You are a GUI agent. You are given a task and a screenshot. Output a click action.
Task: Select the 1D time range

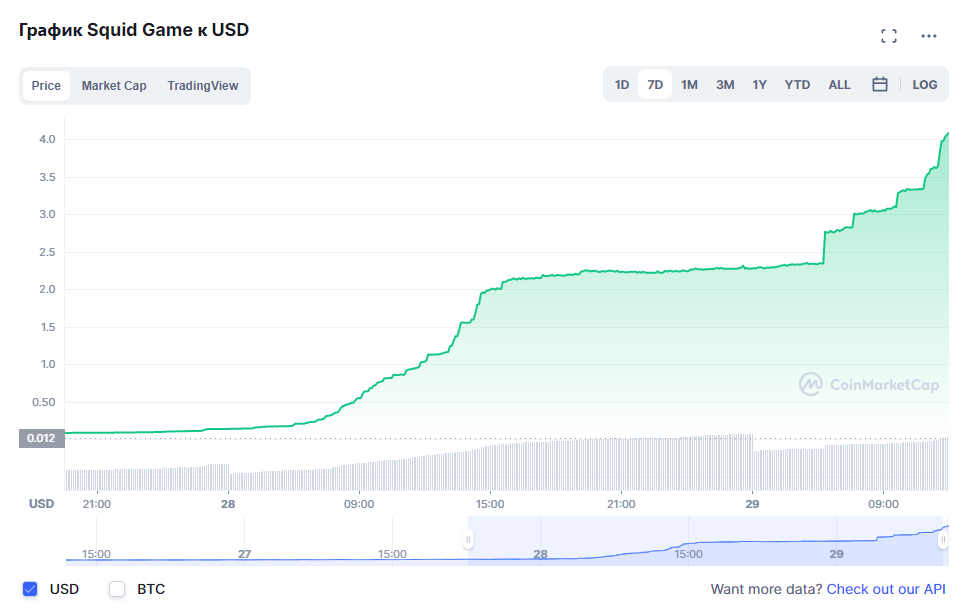[x=622, y=84]
